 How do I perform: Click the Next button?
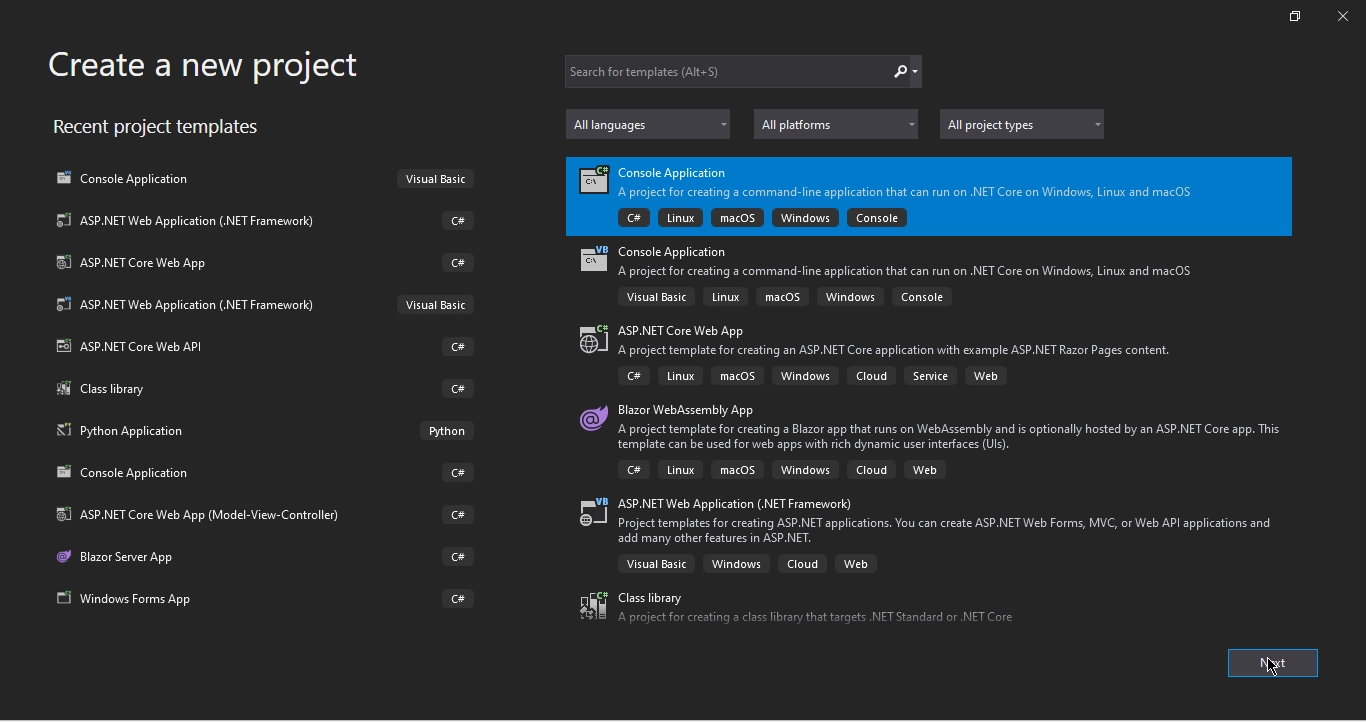1272,664
